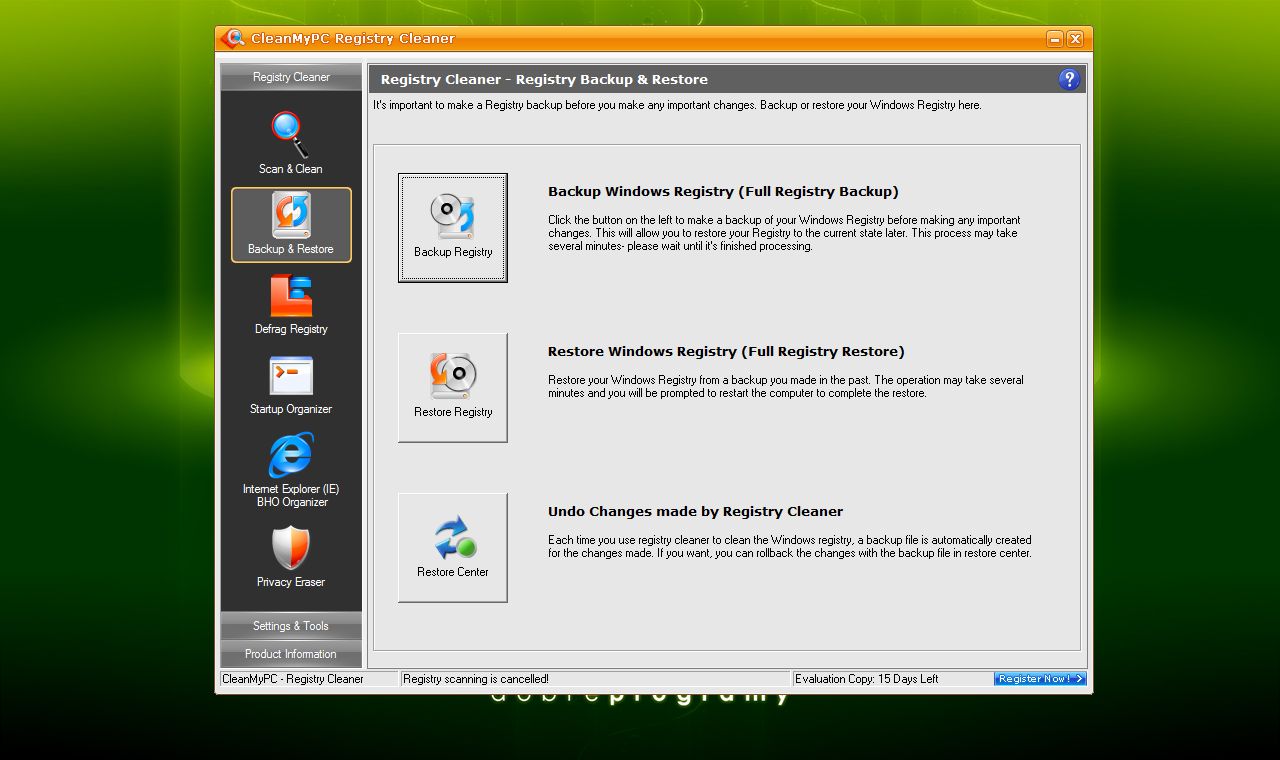Click the 'Registry Cleaner - Registry Backup & Restore' header
This screenshot has width=1280, height=760.
(x=544, y=79)
